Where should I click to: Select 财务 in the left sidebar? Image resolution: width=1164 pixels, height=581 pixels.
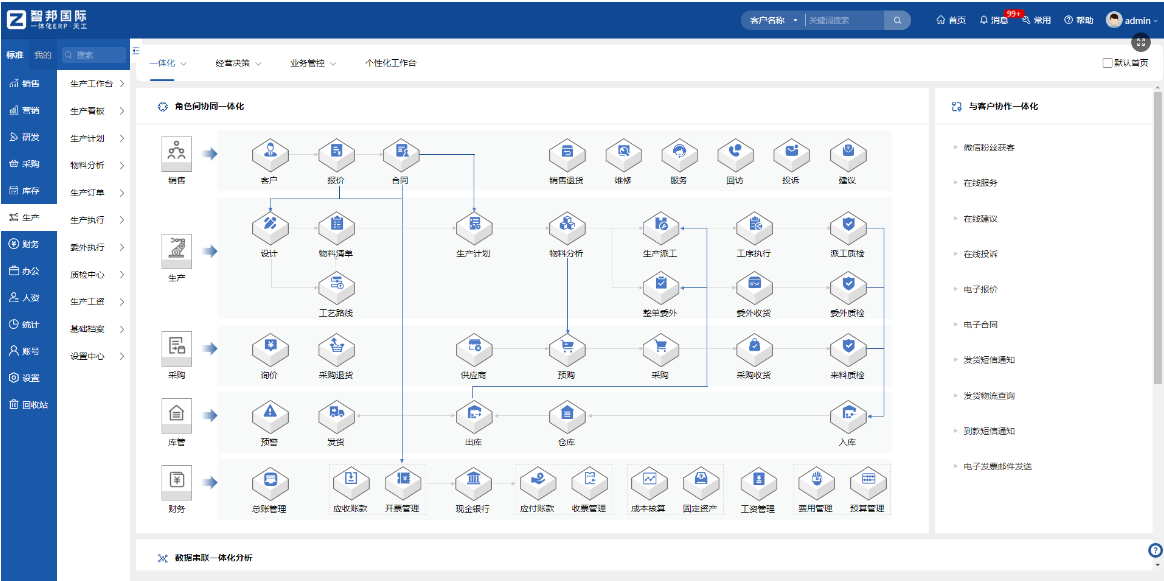click(x=28, y=244)
